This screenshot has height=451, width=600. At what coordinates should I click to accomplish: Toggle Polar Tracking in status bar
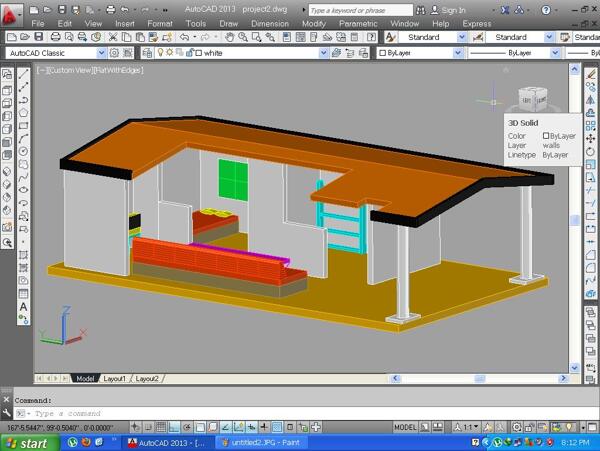click(x=187, y=427)
